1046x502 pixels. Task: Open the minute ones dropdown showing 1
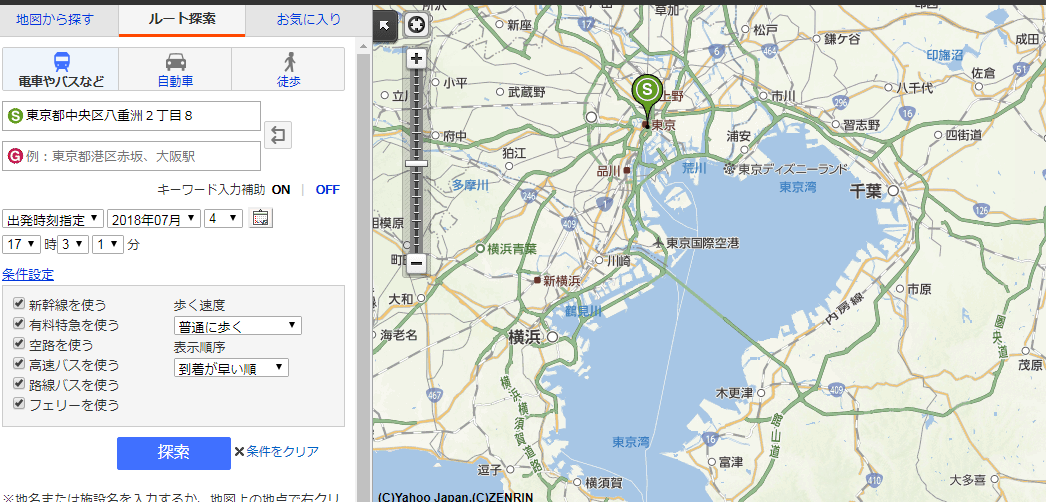tap(108, 245)
